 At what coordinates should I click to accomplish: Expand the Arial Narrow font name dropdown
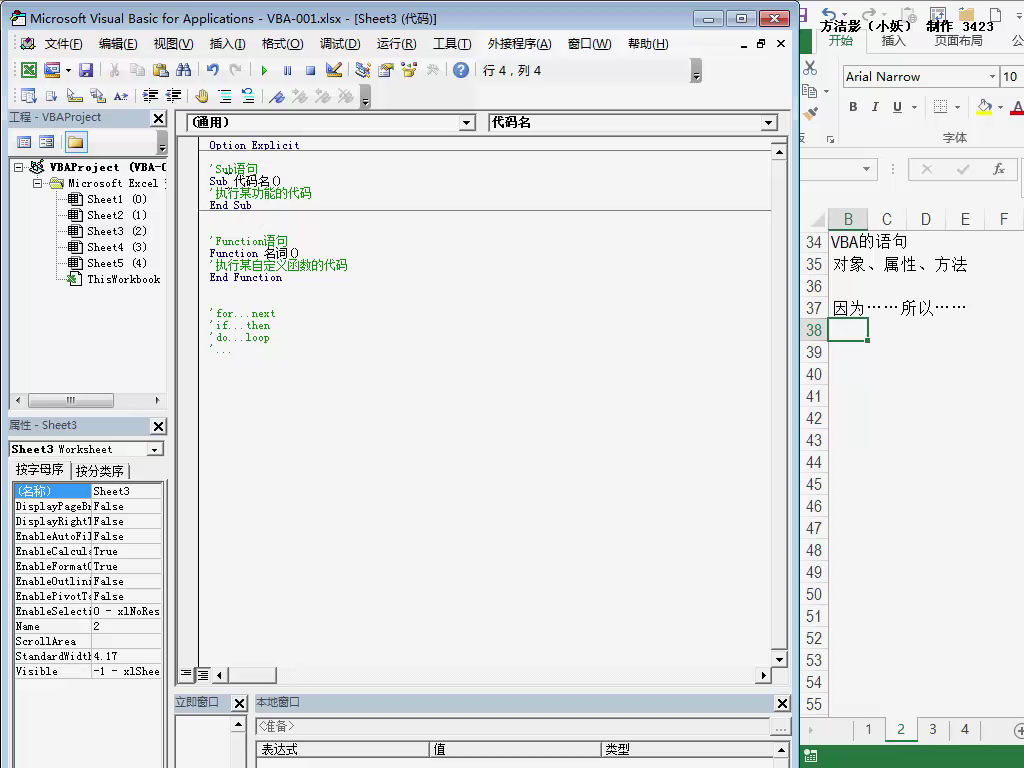tap(992, 76)
